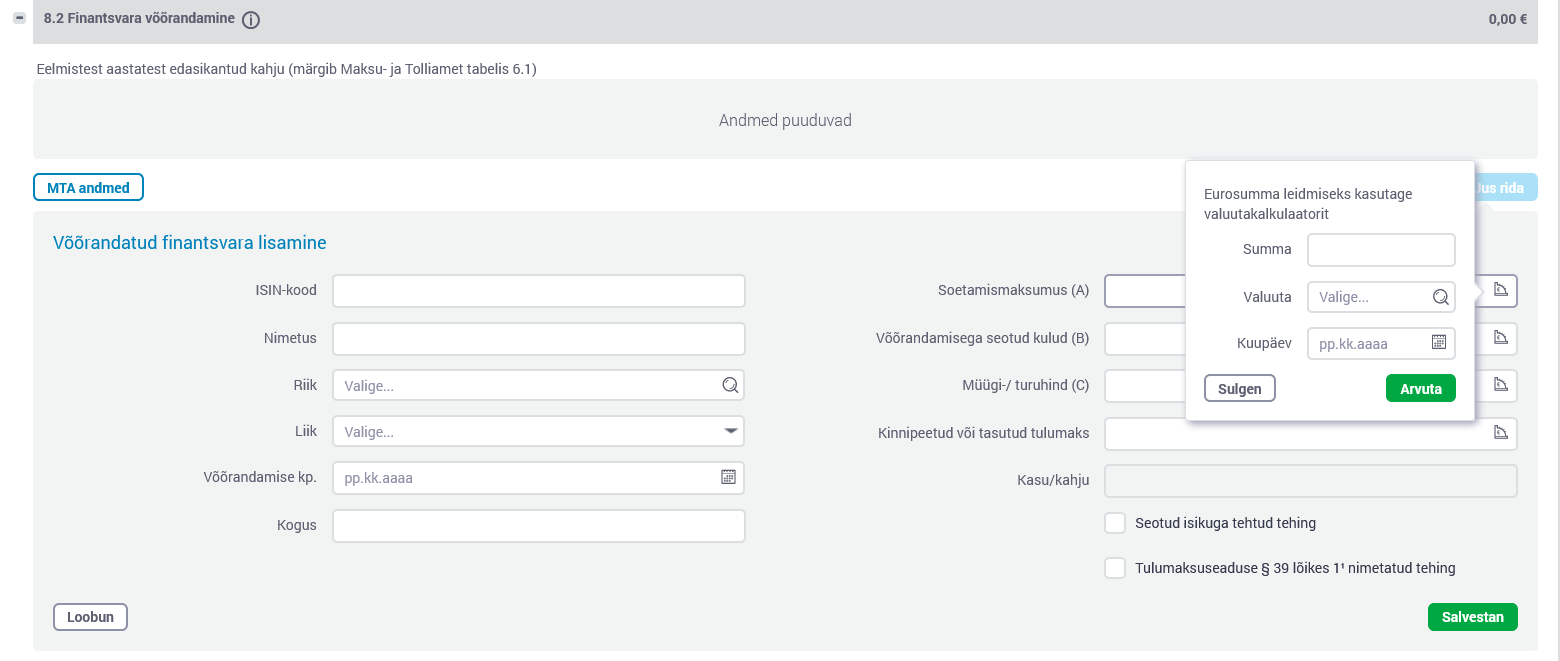This screenshot has width=1560, height=661.
Task: Check Seotud isikuga tehtud tehing box
Action: coord(1115,523)
